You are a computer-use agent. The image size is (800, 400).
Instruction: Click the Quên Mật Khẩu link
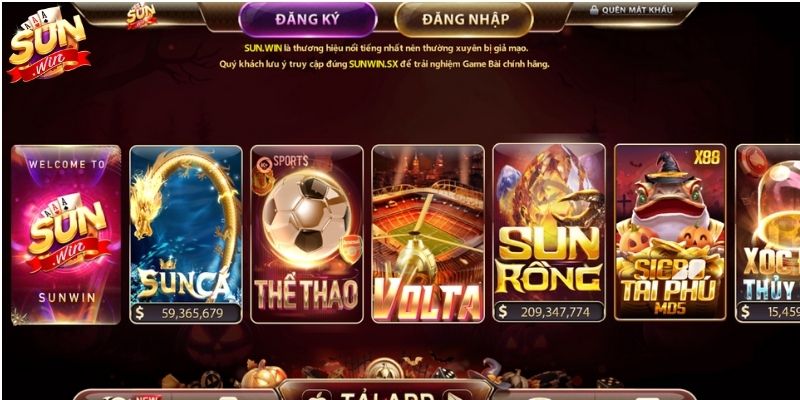click(637, 10)
